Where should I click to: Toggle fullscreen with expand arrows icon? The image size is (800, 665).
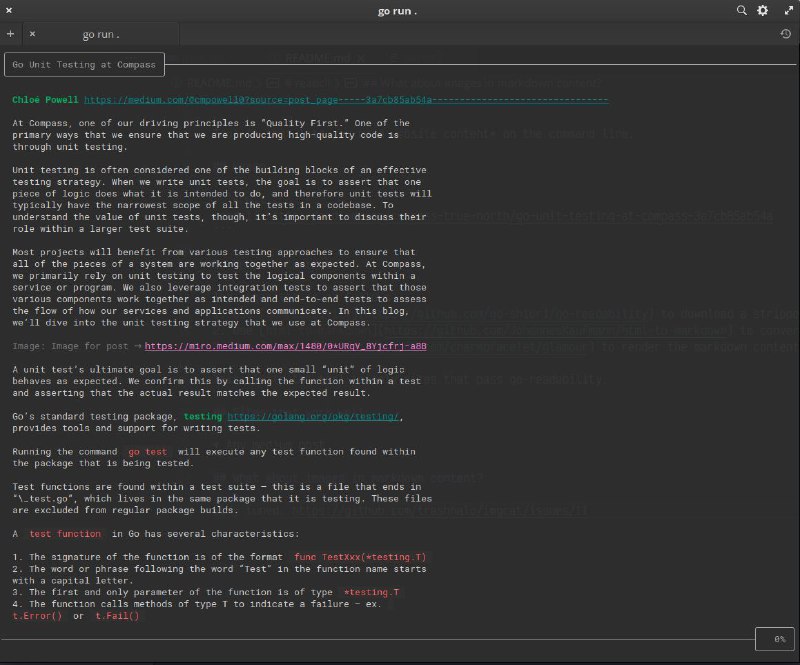pos(789,10)
